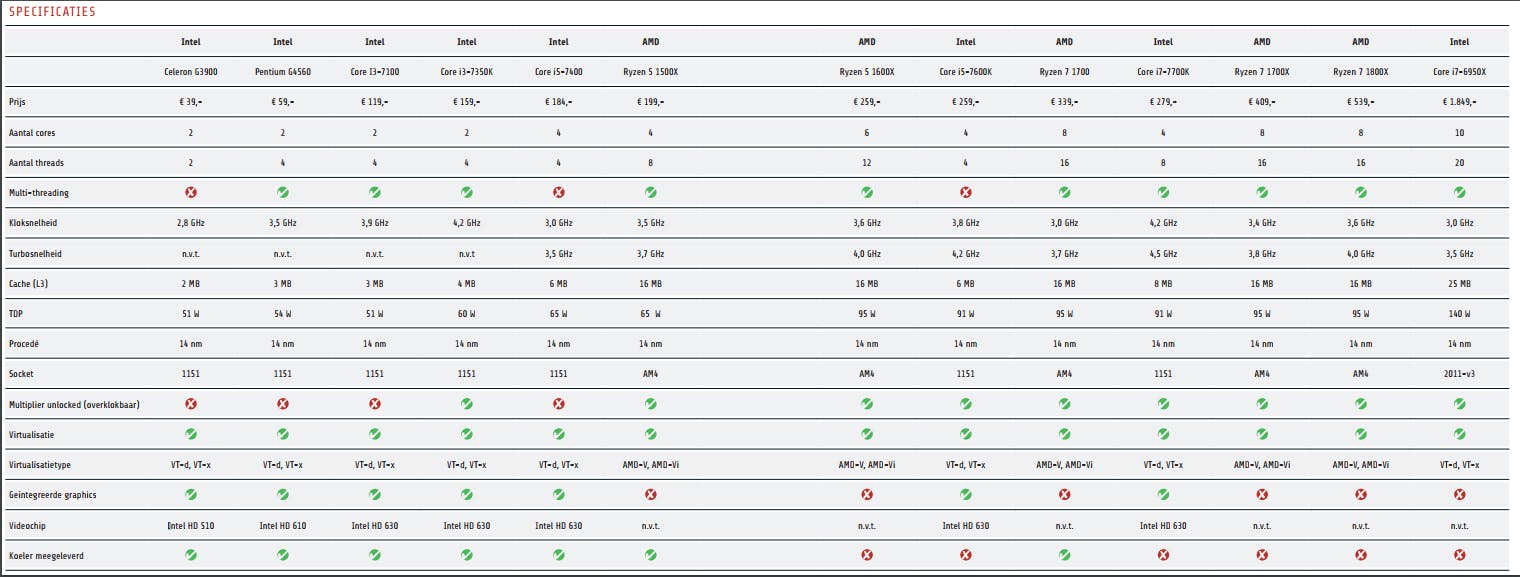Select the overclock green check for Core i3-7350K
Viewport: 1520px width, 577px height.
(467, 404)
